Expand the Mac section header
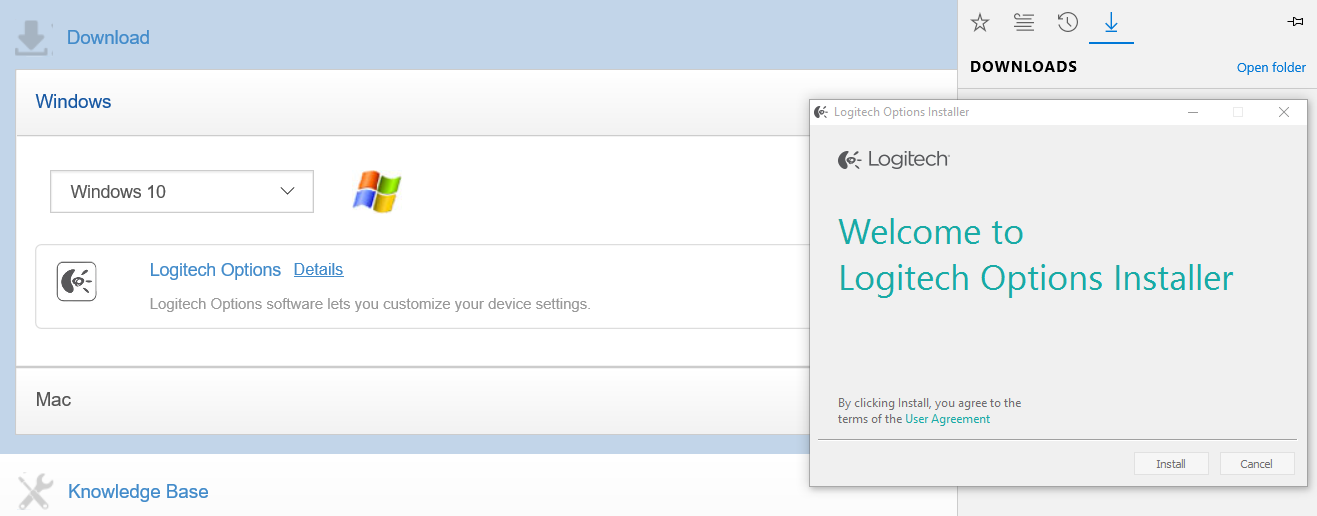The width and height of the screenshot is (1317, 516). pos(412,400)
